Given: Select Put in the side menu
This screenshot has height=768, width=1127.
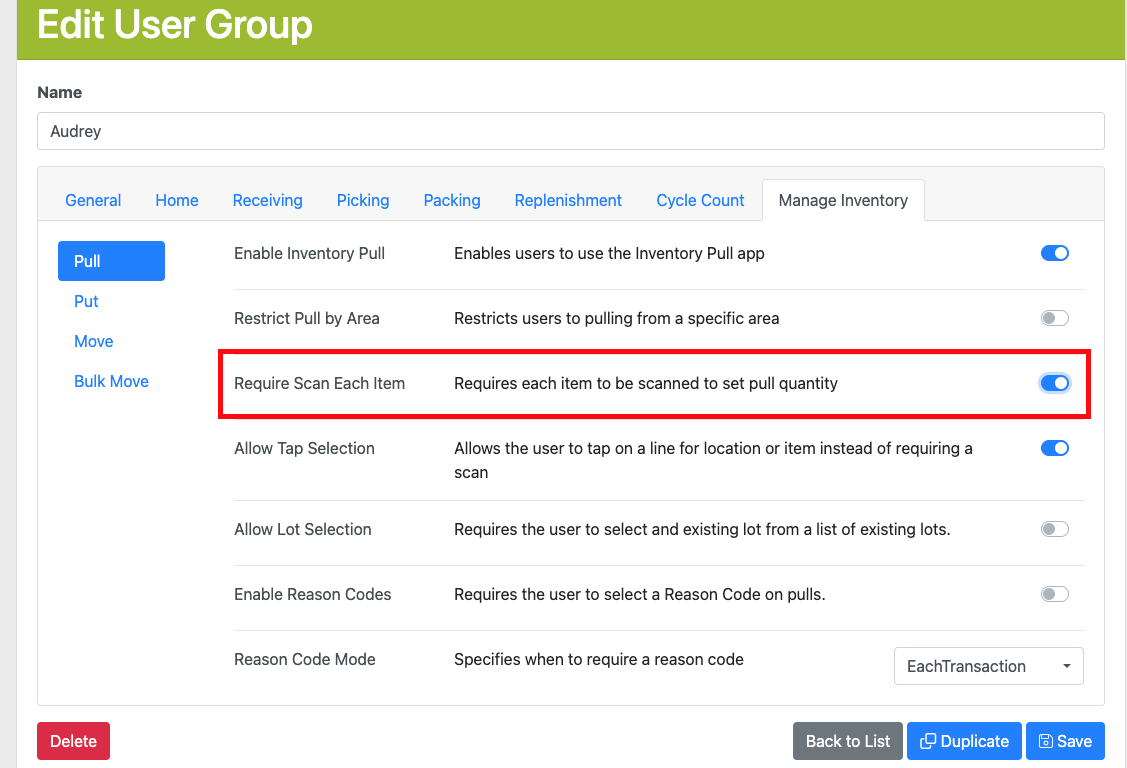Looking at the screenshot, I should point(86,301).
